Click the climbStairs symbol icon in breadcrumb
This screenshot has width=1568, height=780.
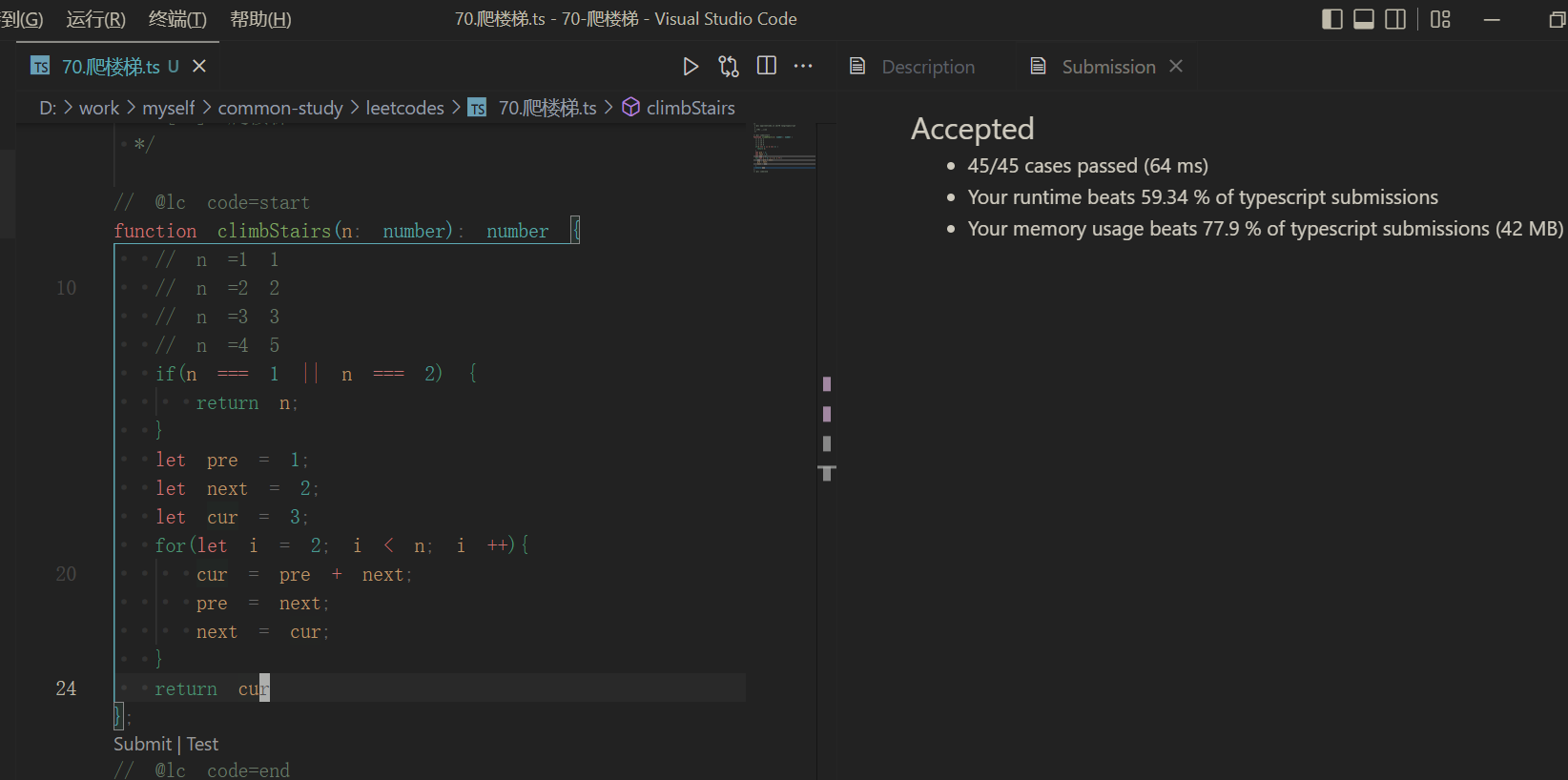click(630, 108)
